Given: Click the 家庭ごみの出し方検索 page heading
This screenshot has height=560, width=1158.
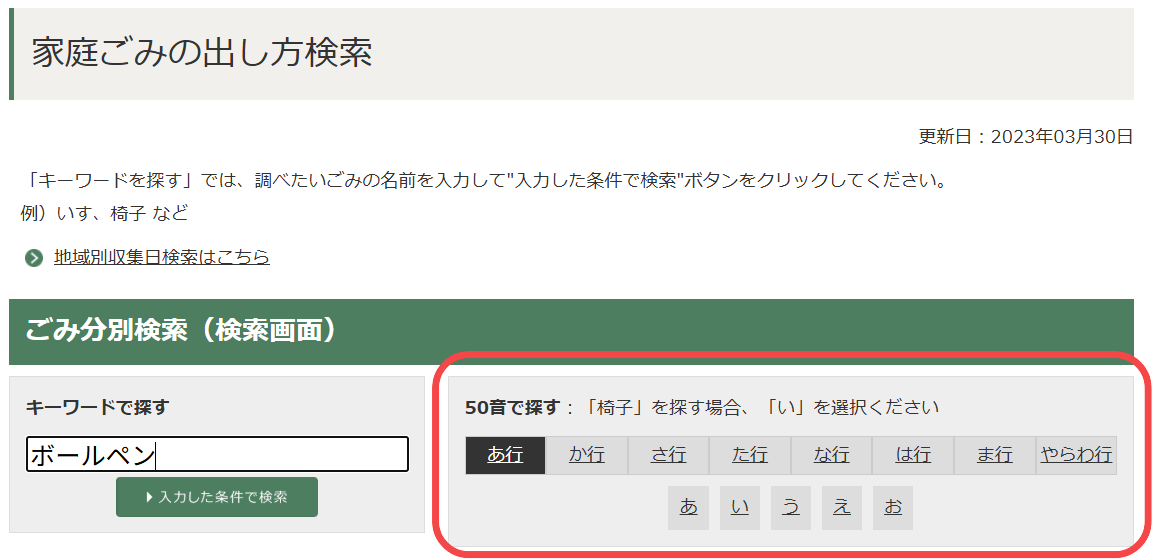Looking at the screenshot, I should [x=202, y=53].
